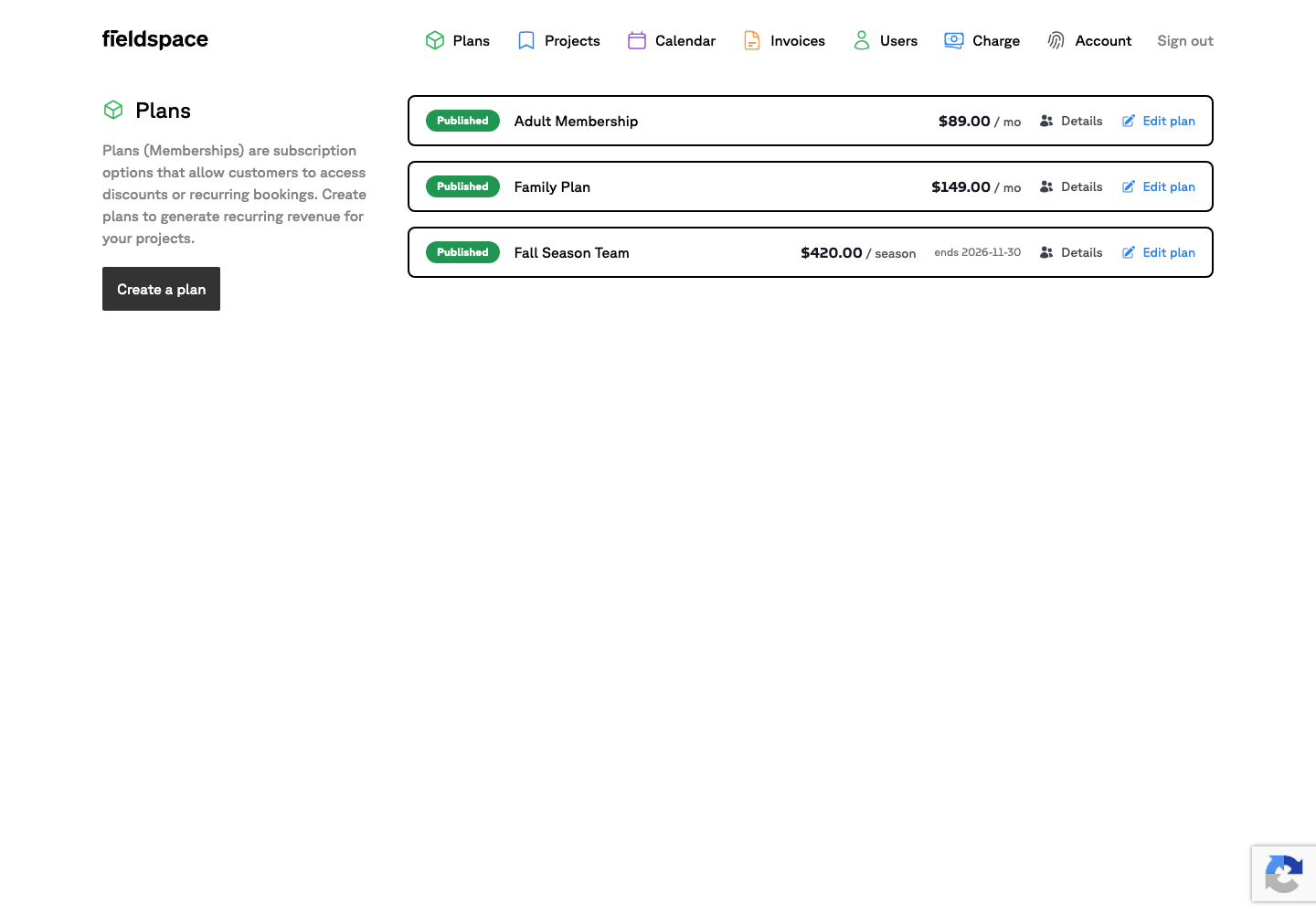The width and height of the screenshot is (1316, 914).
Task: Go to the Projects page
Action: [x=558, y=40]
